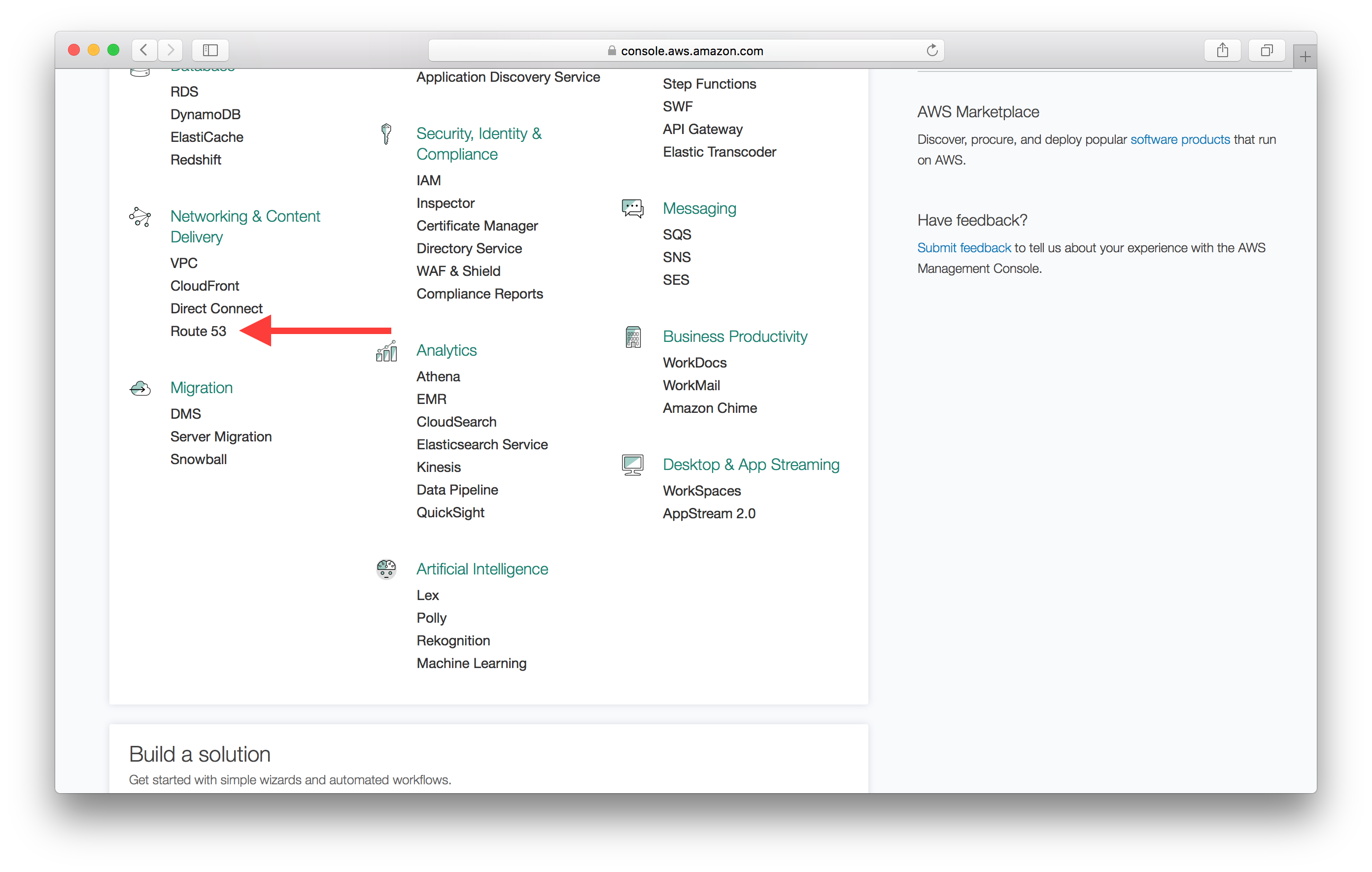Viewport: 1372px width, 872px height.
Task: Follow the software products link
Action: tap(1179, 139)
